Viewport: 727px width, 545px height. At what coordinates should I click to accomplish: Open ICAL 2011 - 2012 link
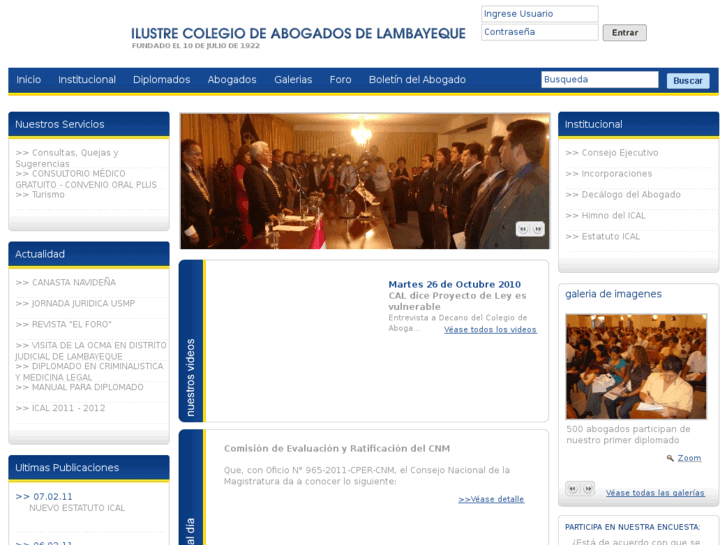pyautogui.click(x=60, y=408)
